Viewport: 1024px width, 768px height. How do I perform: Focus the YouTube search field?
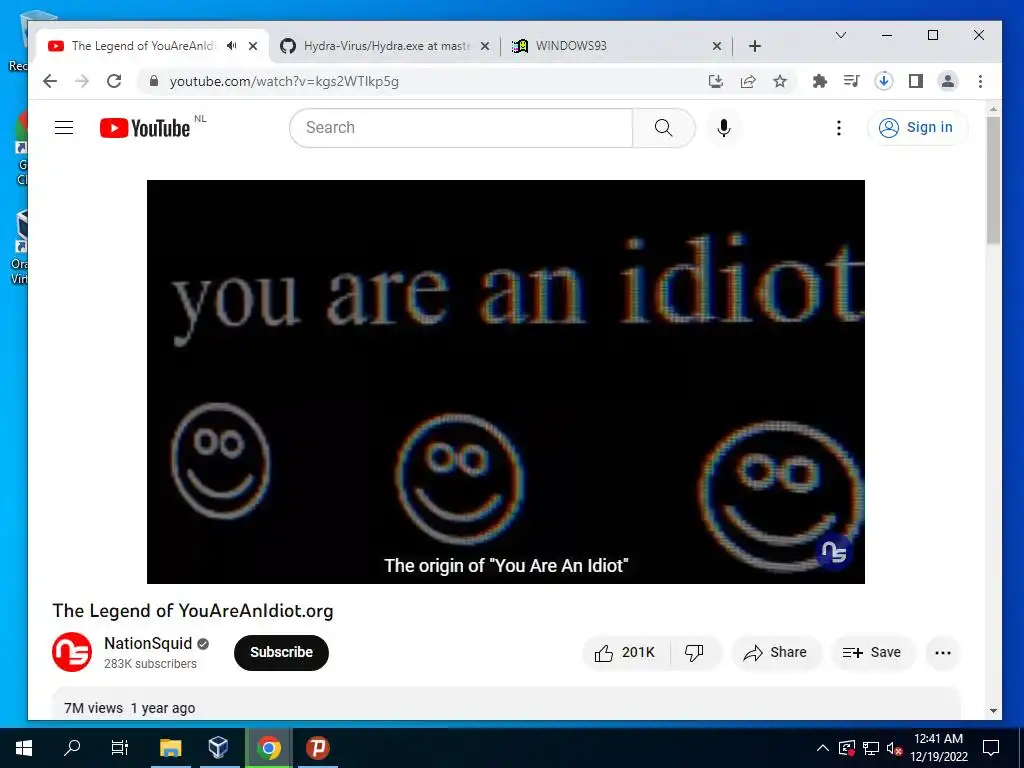point(461,127)
